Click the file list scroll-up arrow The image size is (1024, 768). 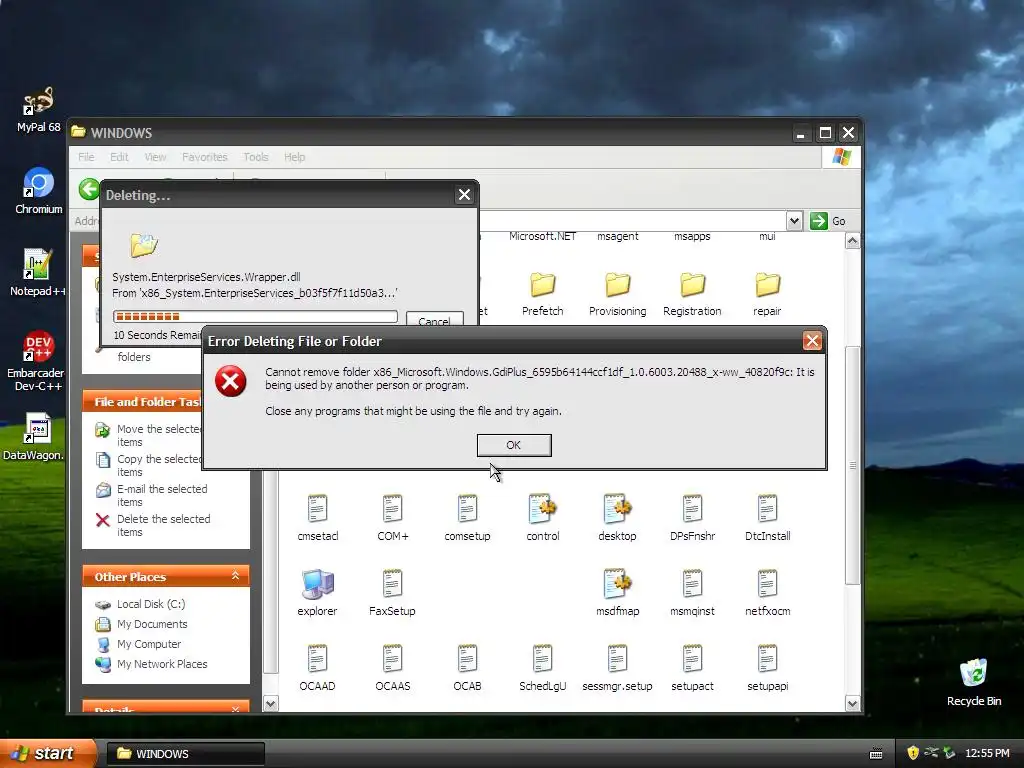click(x=852, y=241)
